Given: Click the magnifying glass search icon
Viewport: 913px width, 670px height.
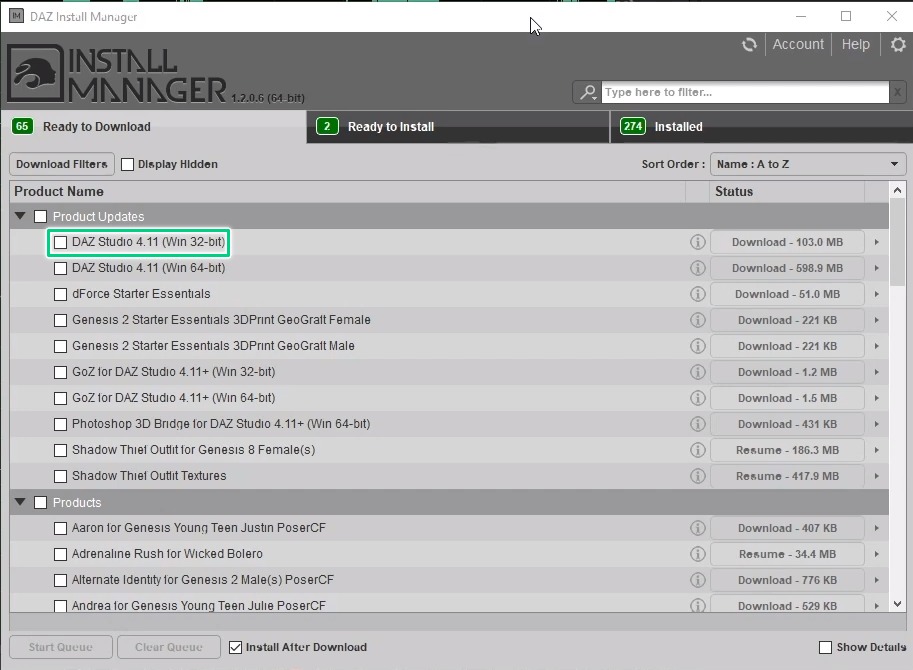Looking at the screenshot, I should 587,91.
